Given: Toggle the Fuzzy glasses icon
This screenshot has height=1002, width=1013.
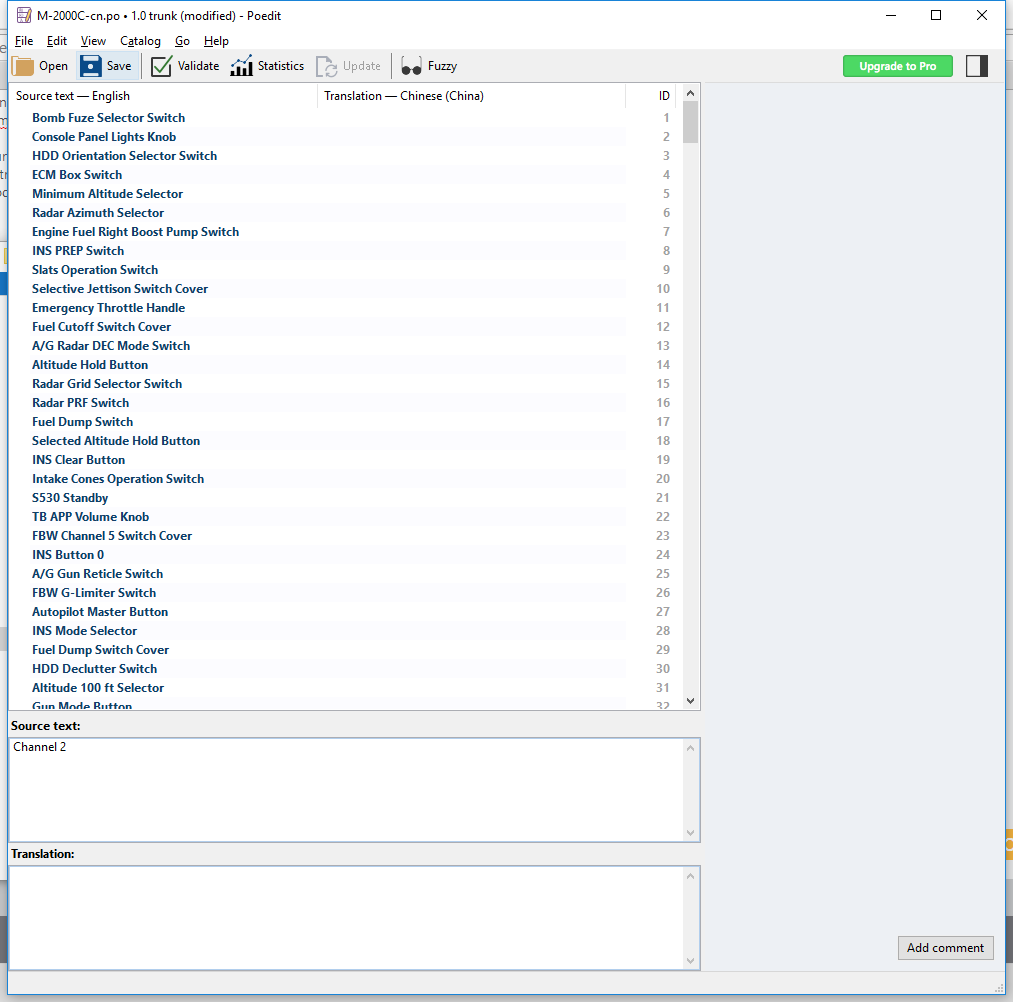Looking at the screenshot, I should [411, 66].
